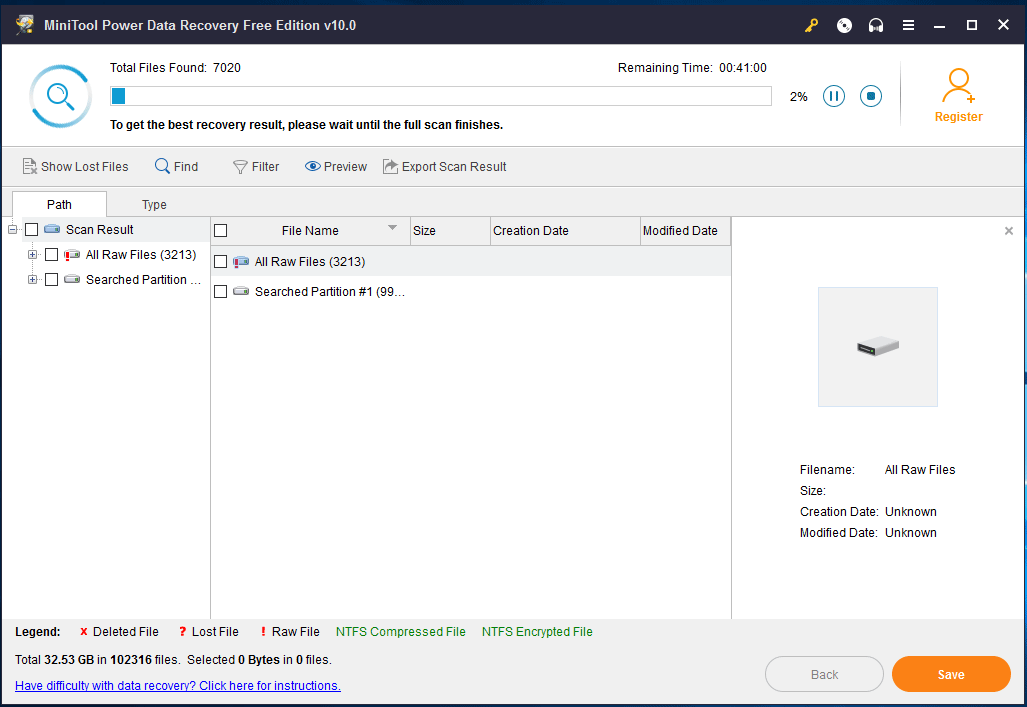Viewport: 1027px width, 707px height.
Task: Click the key license icon in title bar
Action: coord(812,26)
